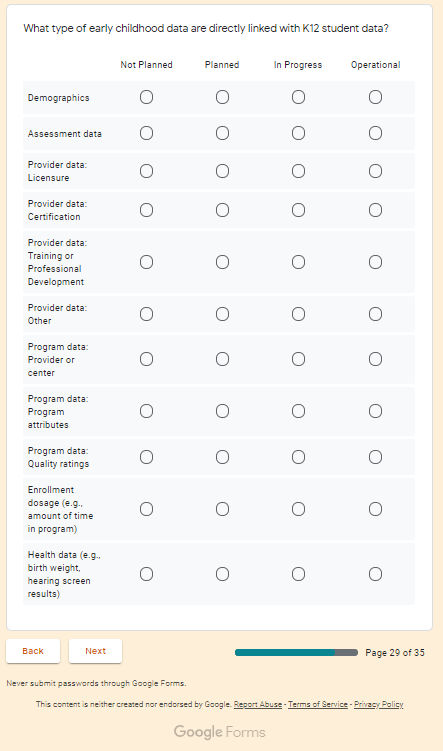443x751 pixels.
Task: Mark Demographics as In Progress
Action: (x=298, y=97)
